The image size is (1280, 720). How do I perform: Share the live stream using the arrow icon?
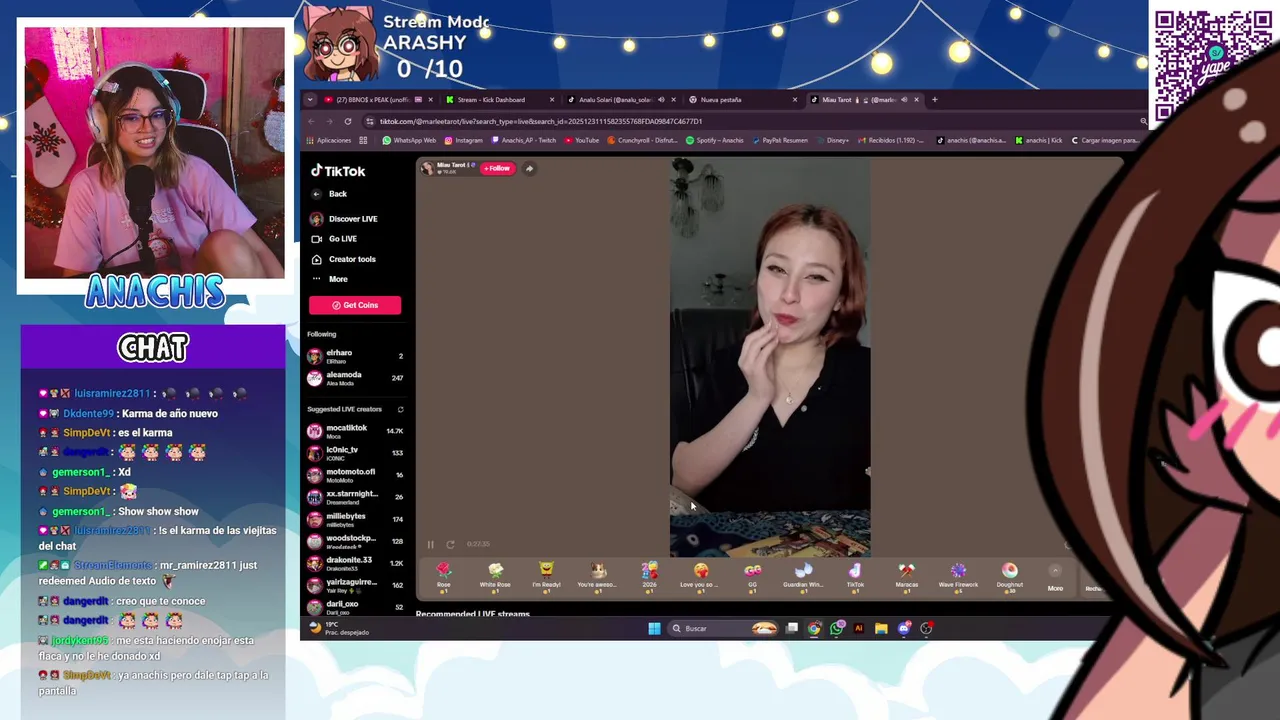click(529, 168)
